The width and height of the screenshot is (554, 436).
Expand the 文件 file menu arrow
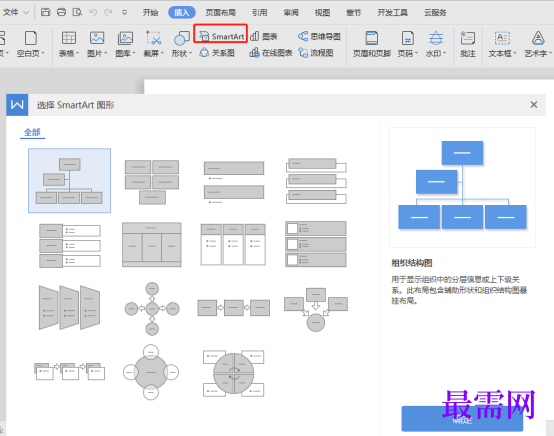tap(26, 13)
